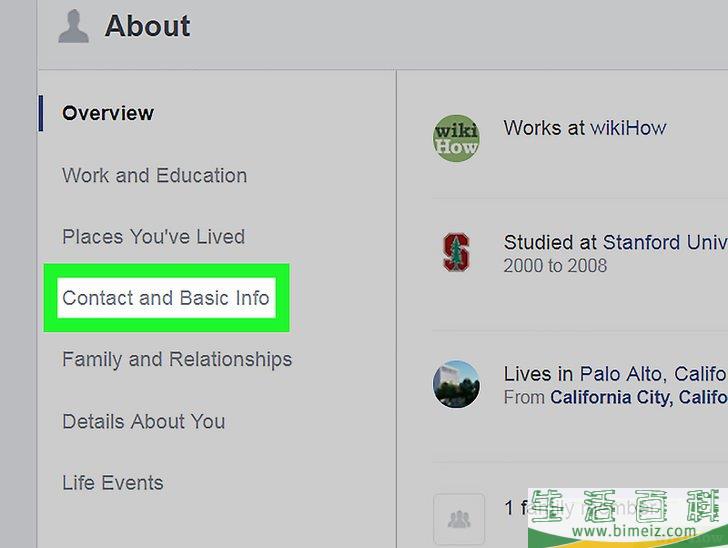Click the 2000 to 2008 date text
This screenshot has width=728, height=548.
point(555,266)
